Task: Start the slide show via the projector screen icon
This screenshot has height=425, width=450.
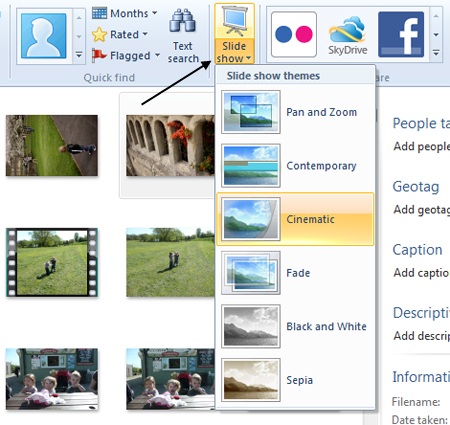Action: pos(234,22)
